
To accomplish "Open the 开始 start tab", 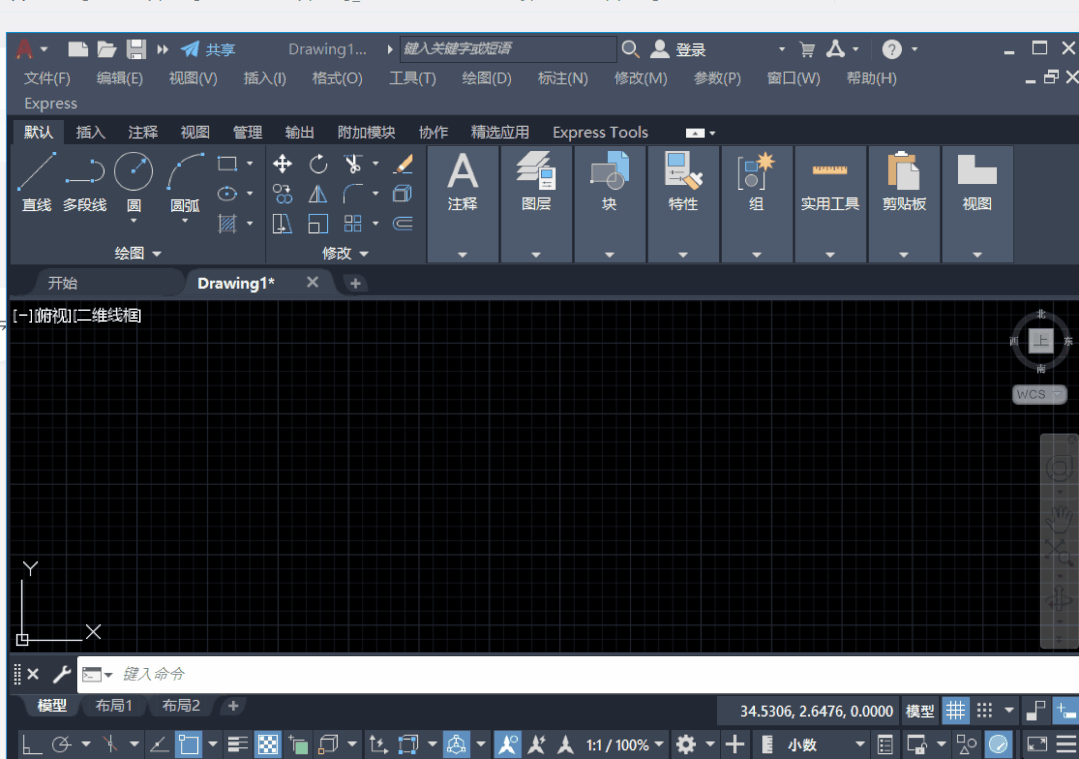I will (63, 283).
